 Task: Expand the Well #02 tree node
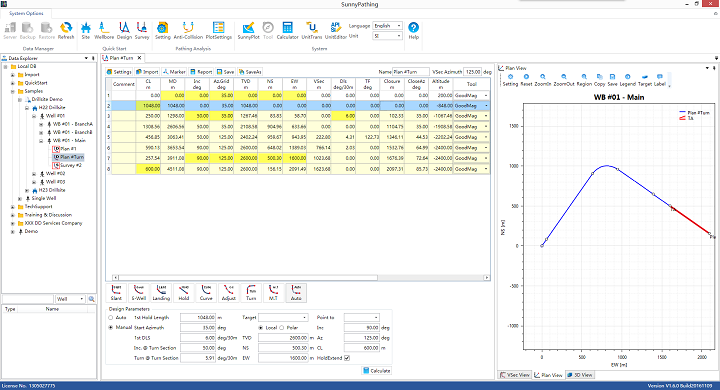coord(34,174)
